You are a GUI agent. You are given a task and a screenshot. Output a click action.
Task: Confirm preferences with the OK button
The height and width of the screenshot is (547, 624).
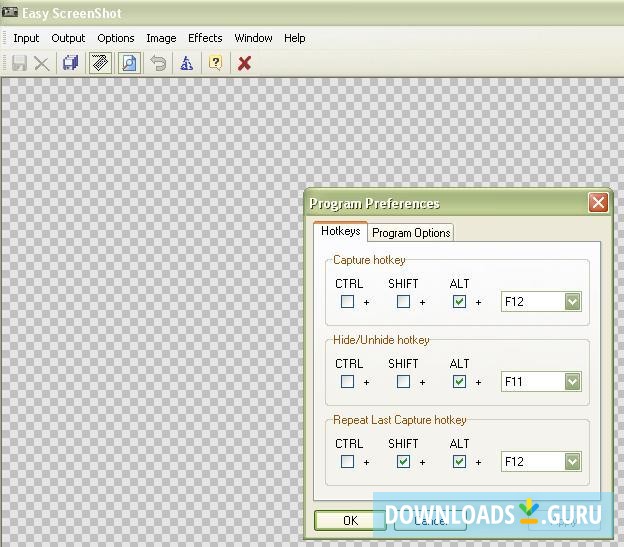pos(350,520)
